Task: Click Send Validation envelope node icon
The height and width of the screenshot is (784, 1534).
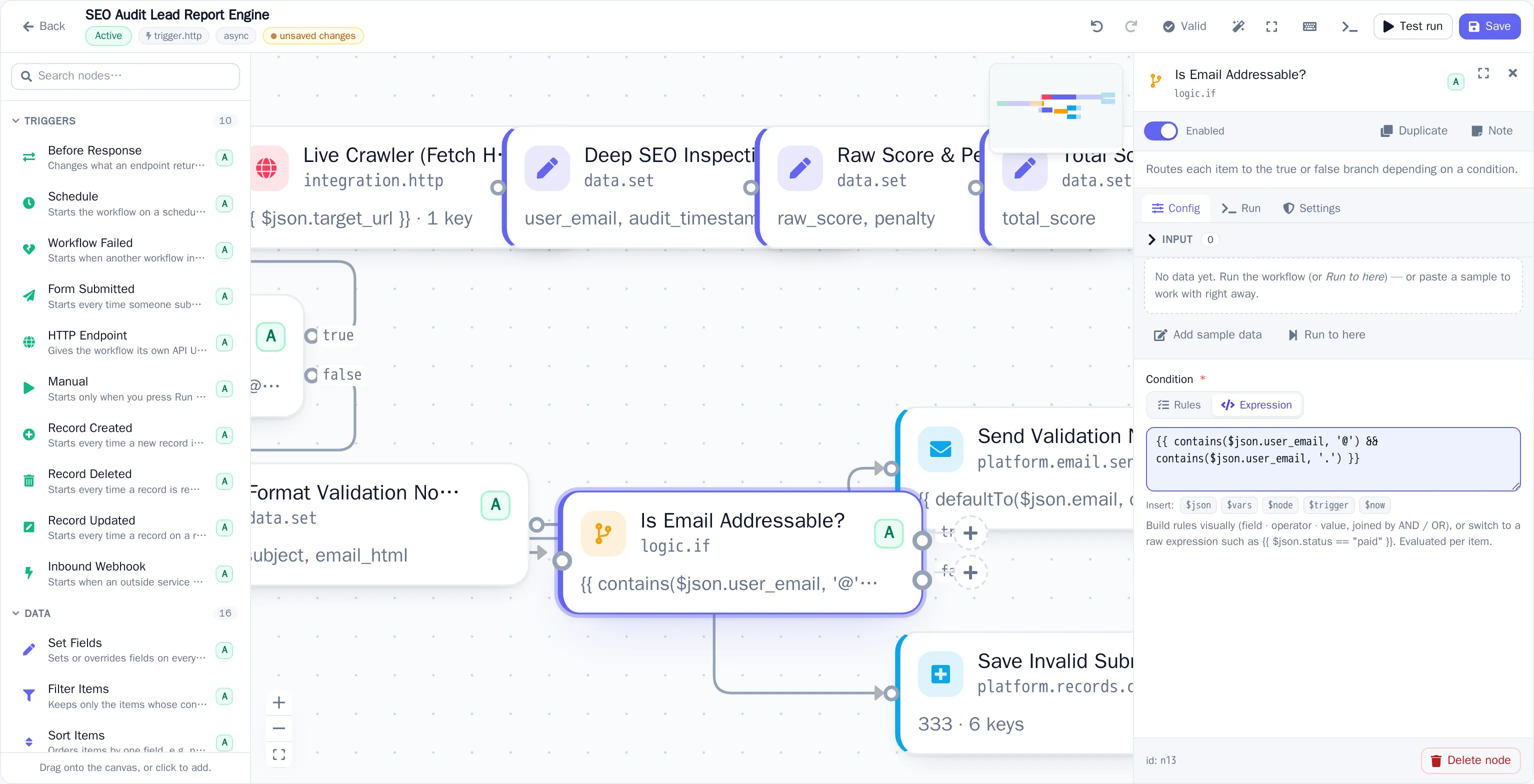Action: 940,449
